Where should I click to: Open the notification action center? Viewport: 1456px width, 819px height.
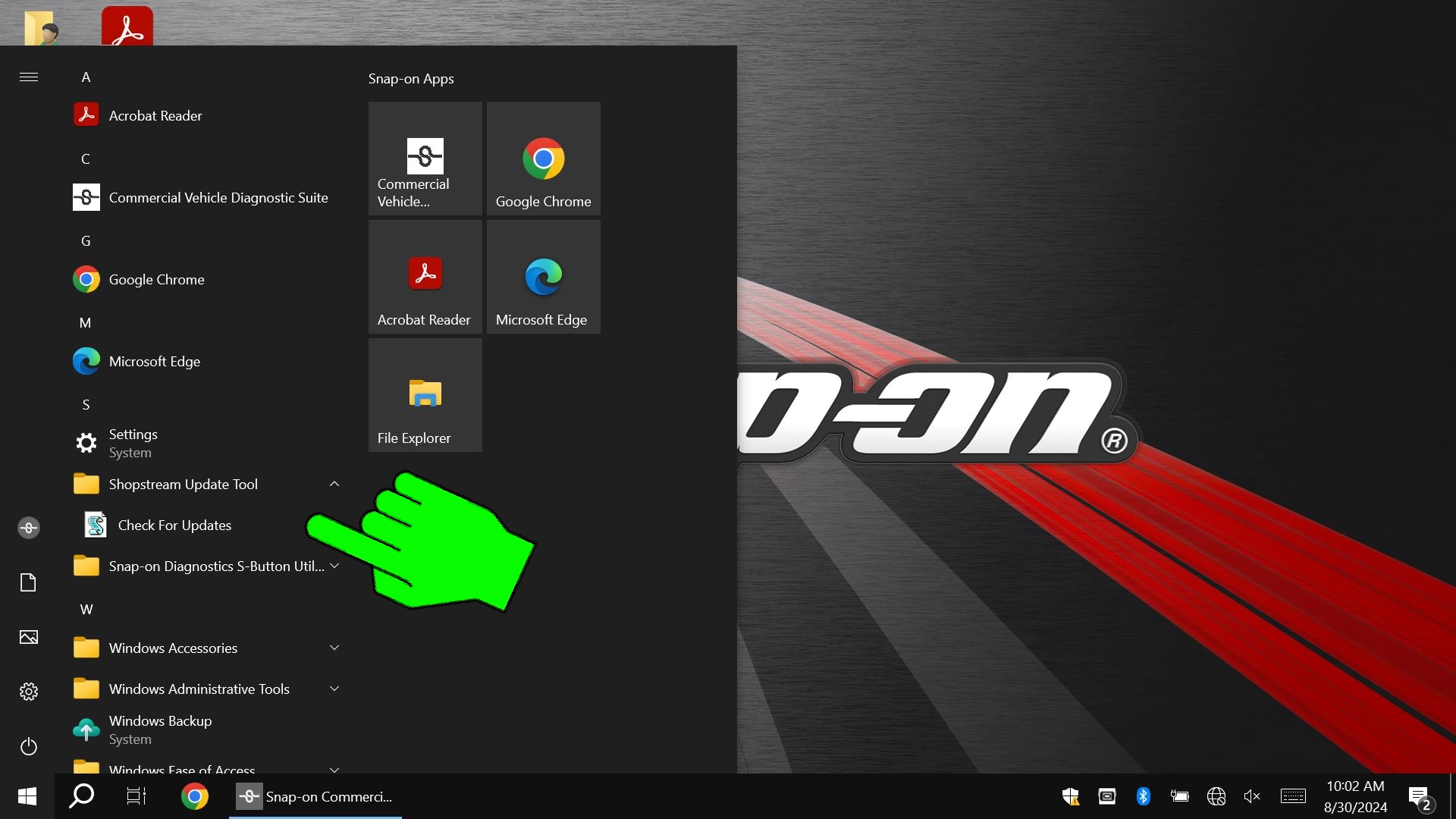1420,796
